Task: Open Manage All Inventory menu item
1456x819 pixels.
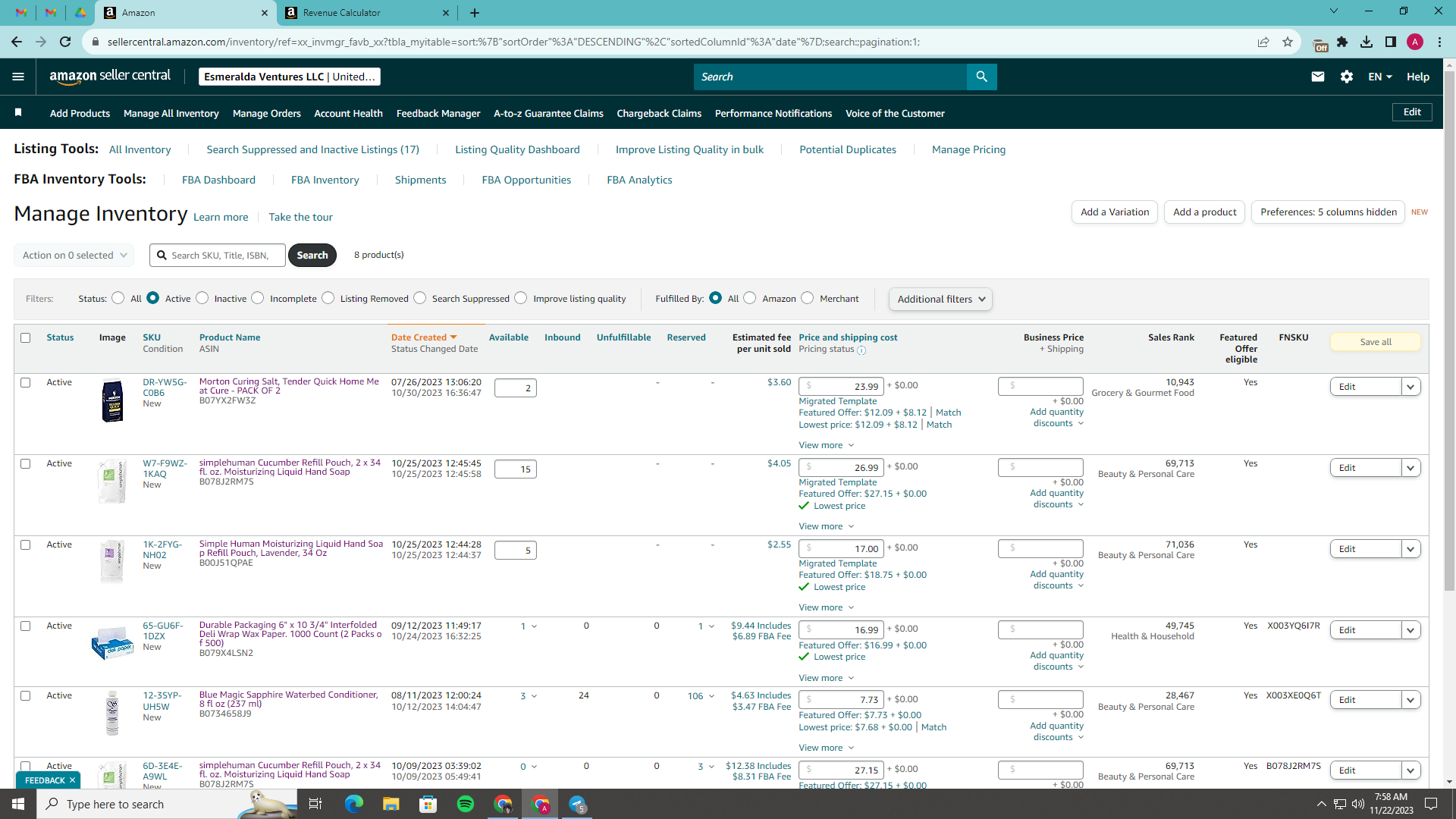Action: pos(171,113)
